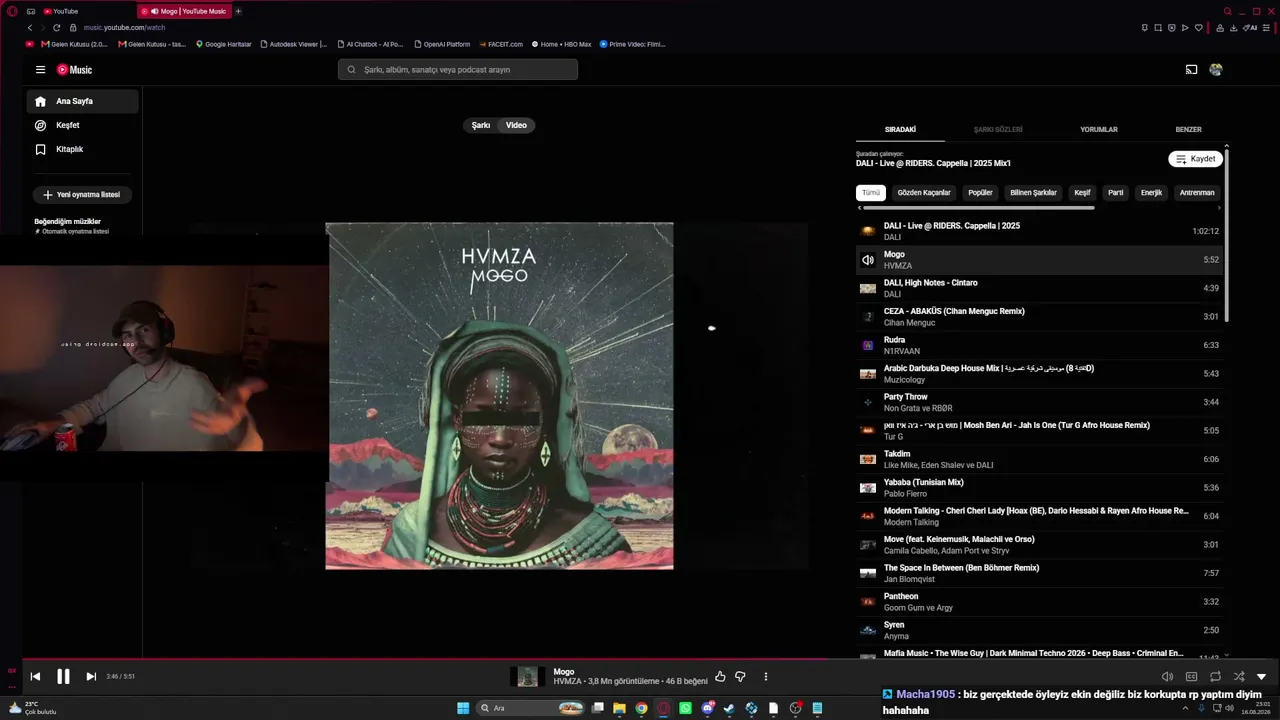Collapse the player page with the arrow
The width and height of the screenshot is (1280, 720).
(1261, 677)
